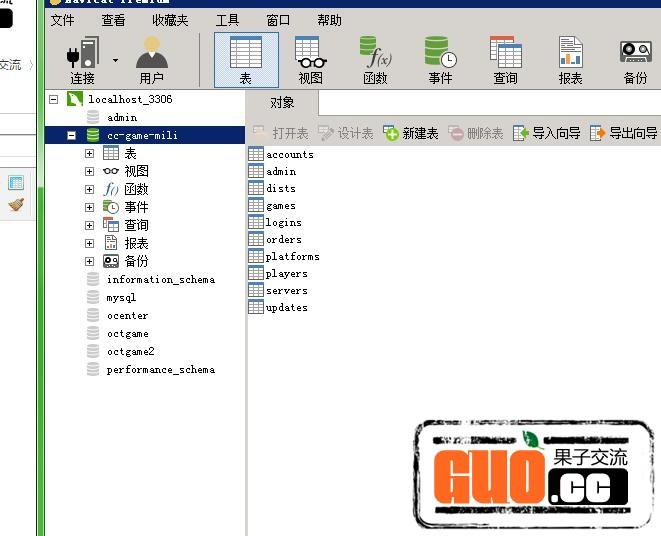Open the 收藏夹 (Favorites) menu
Screen dimensions: 661x536
tap(170, 20)
